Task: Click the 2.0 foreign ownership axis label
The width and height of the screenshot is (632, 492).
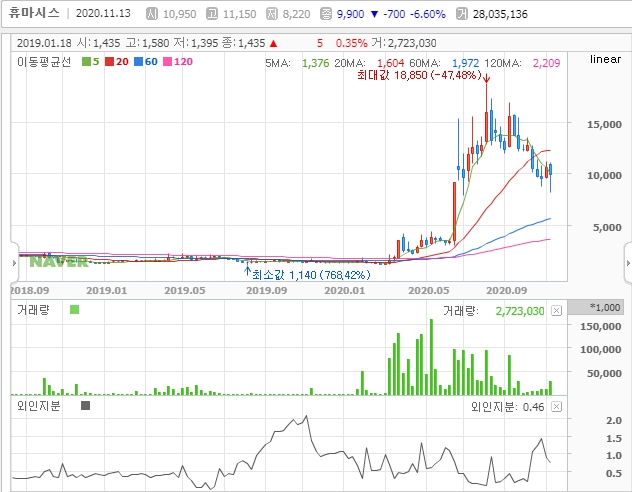Action: pyautogui.click(x=613, y=420)
